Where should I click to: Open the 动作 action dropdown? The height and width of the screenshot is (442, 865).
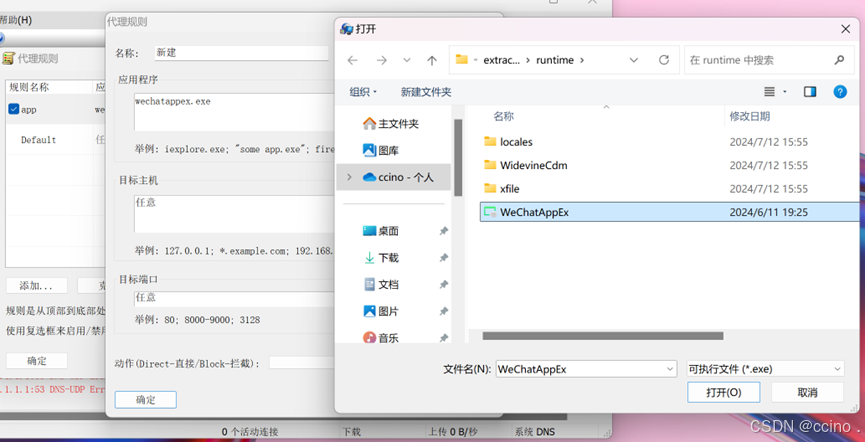point(301,363)
